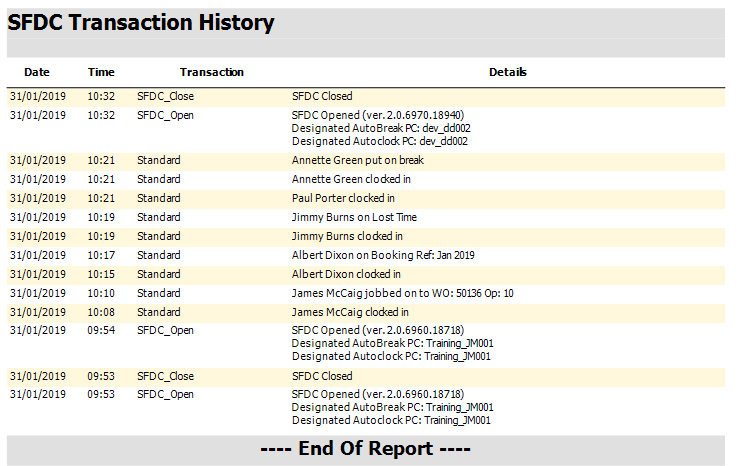Click the 10:15 time cell
This screenshot has width=739, height=466.
(x=101, y=274)
